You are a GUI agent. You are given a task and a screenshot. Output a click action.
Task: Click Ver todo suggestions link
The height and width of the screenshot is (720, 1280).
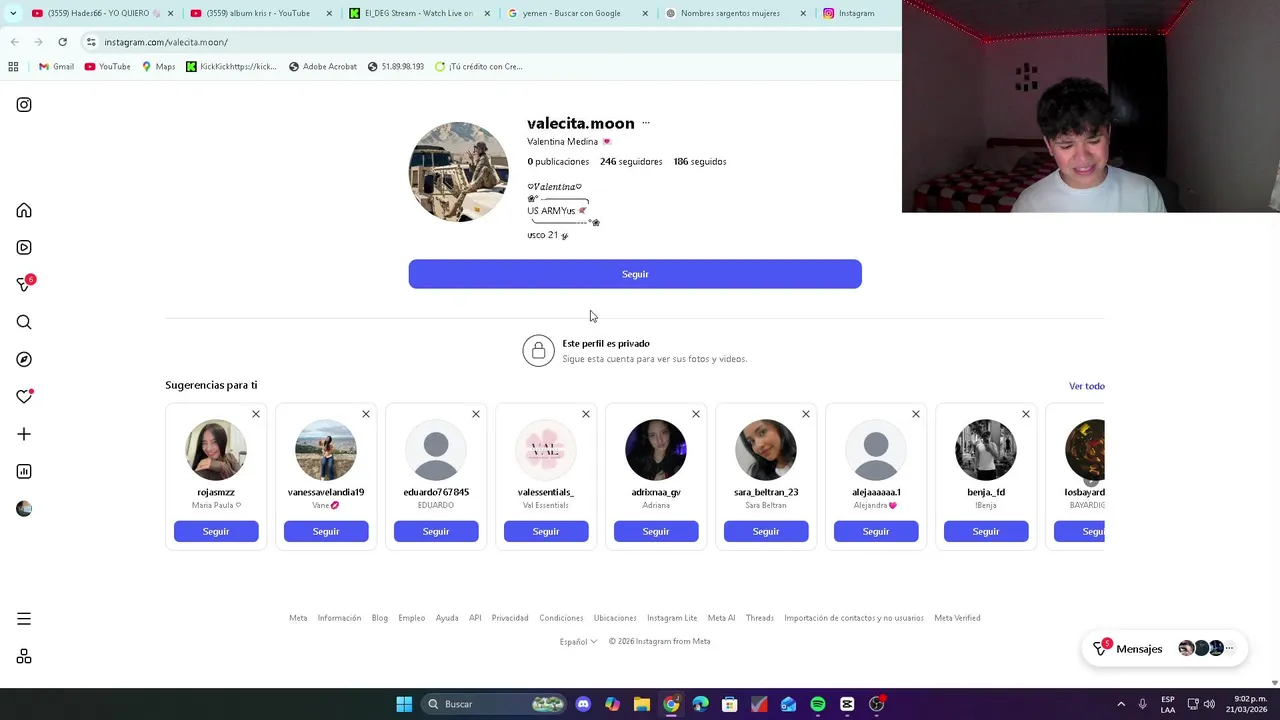[x=1087, y=386]
